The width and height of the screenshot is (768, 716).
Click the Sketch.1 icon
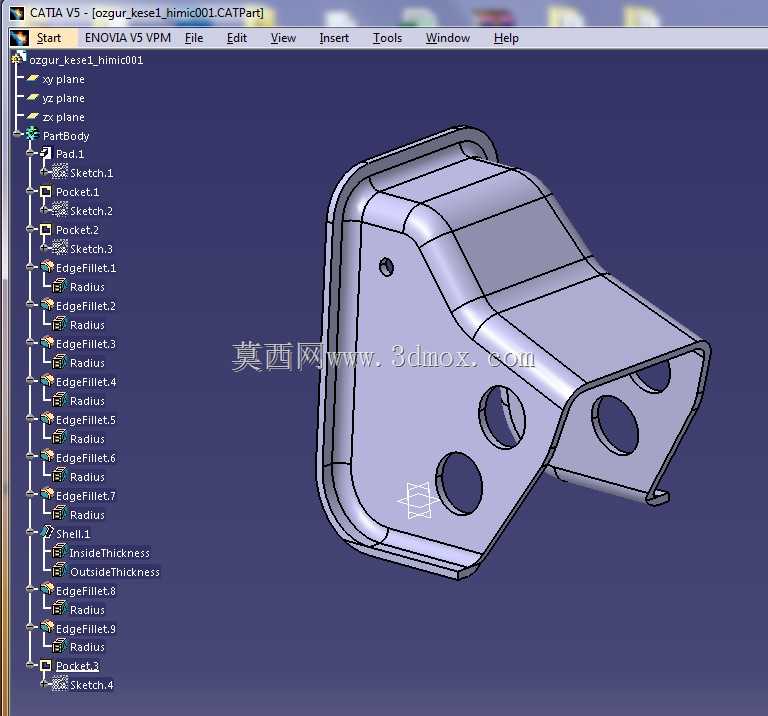tap(60, 172)
